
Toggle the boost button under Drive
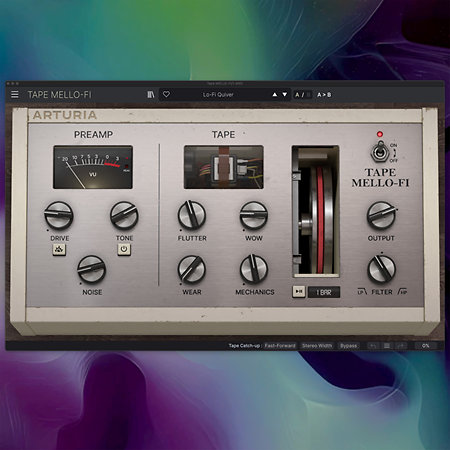(59, 249)
